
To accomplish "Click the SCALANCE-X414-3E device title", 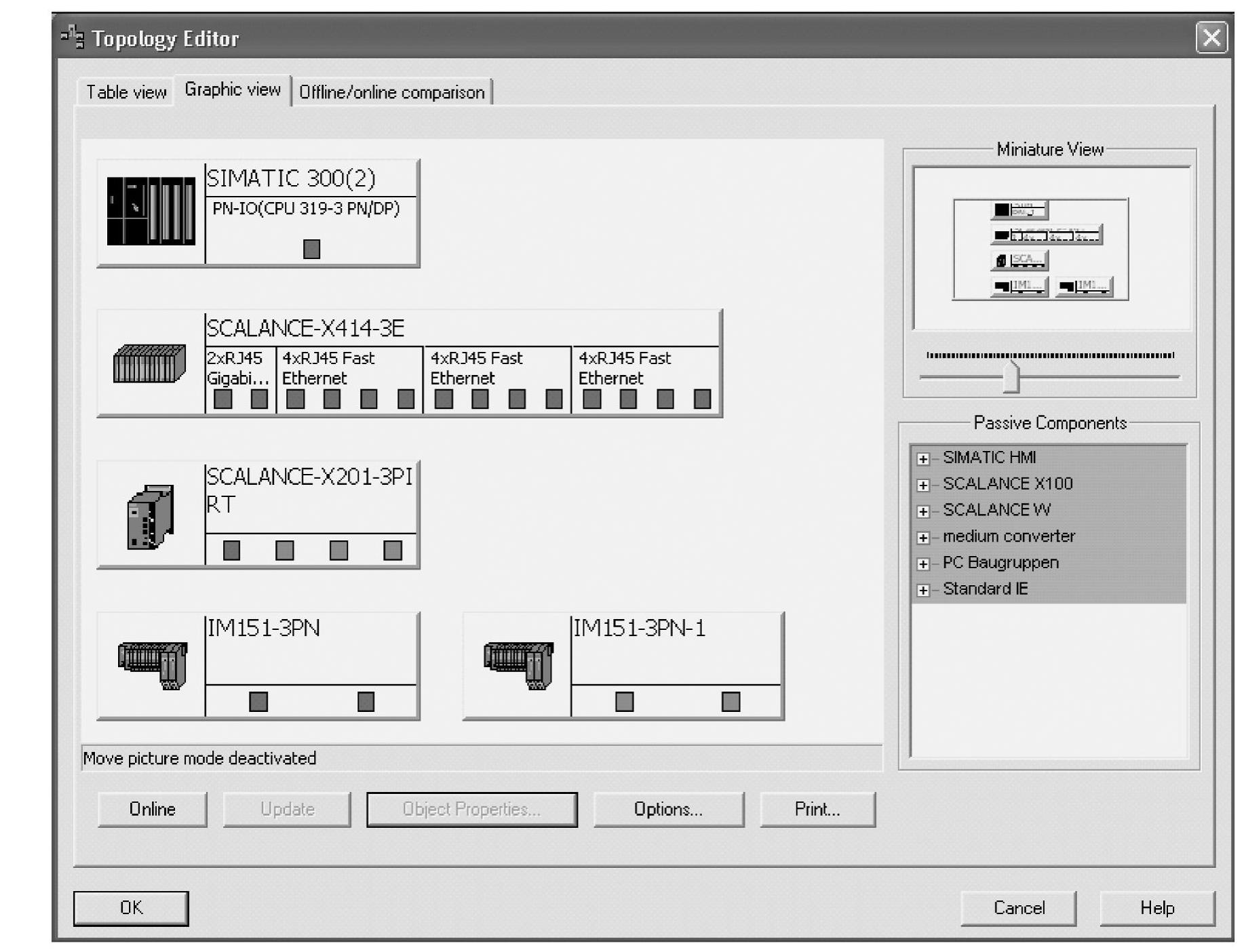I will coord(305,328).
